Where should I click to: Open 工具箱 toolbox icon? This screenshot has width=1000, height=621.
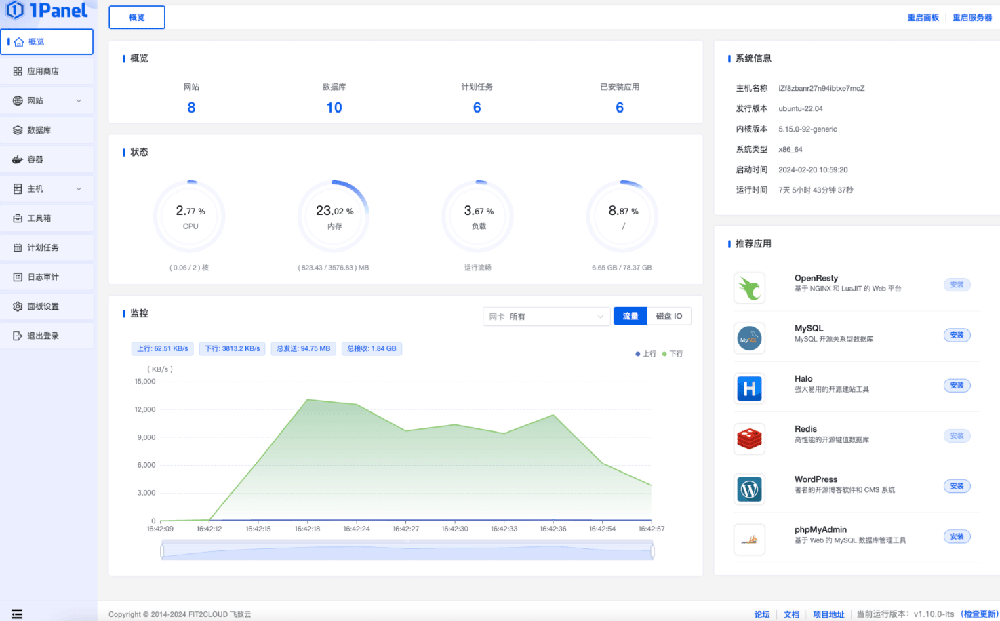point(18,218)
